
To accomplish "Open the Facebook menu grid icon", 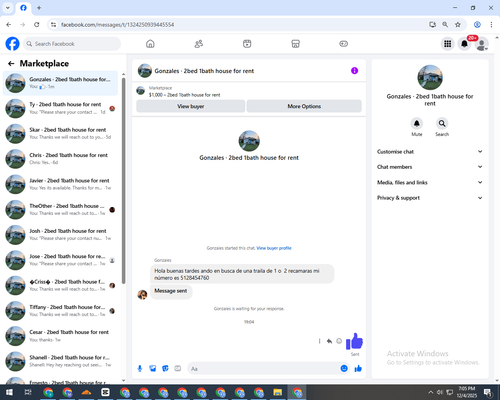I will point(448,44).
